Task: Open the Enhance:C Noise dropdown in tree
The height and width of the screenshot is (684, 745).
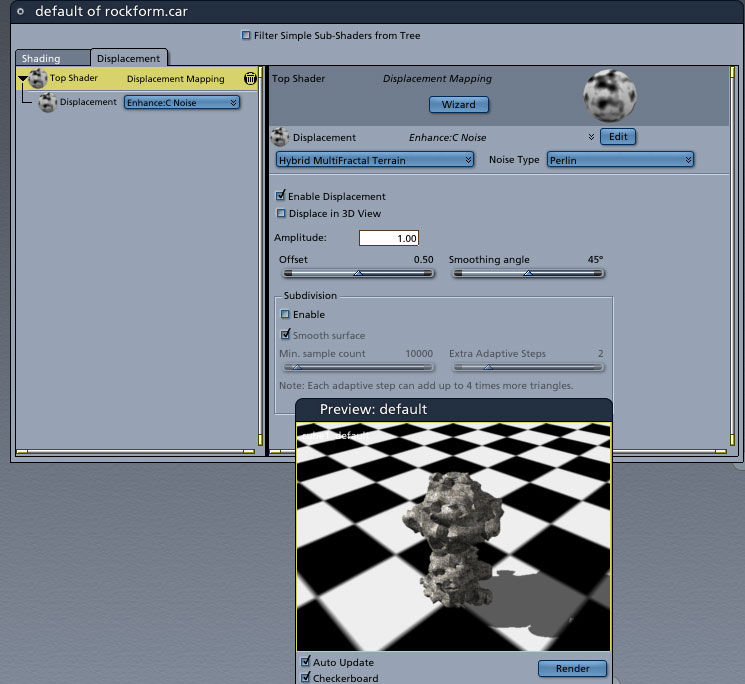Action: pos(181,103)
